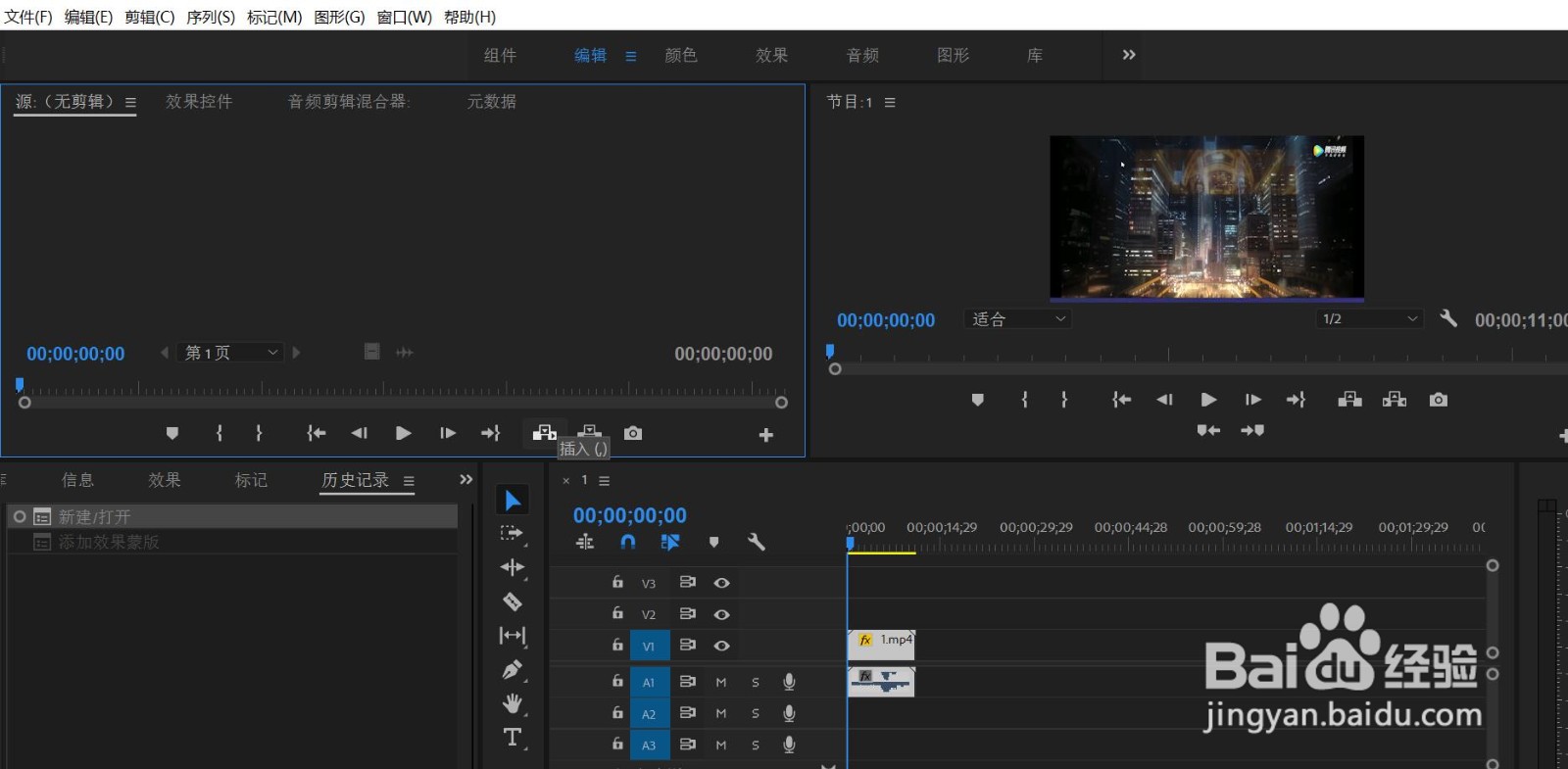Target the V1 video track header
The width and height of the screenshot is (1568, 769).
pyautogui.click(x=649, y=646)
